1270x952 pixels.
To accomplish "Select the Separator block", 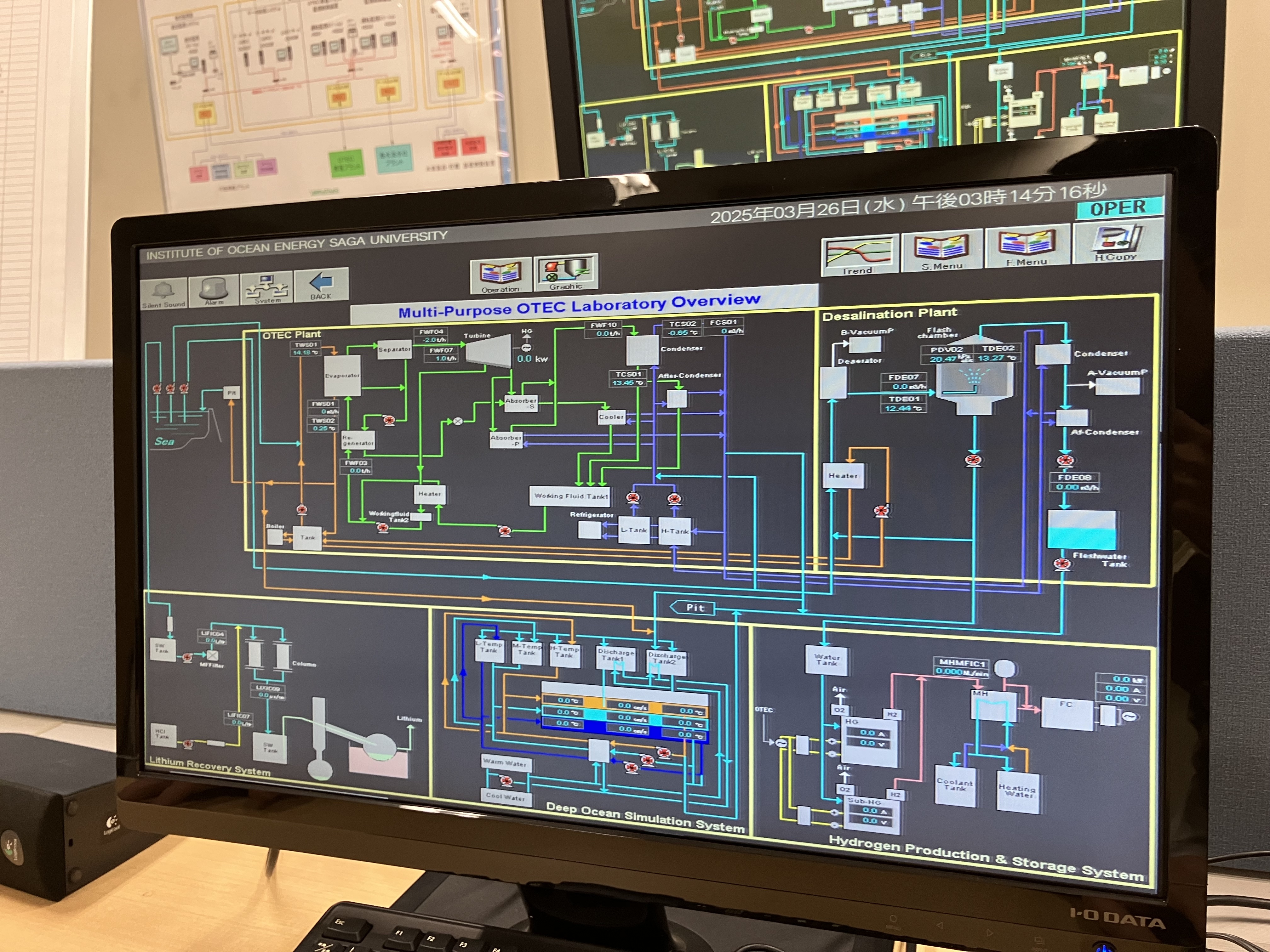I will coord(394,349).
